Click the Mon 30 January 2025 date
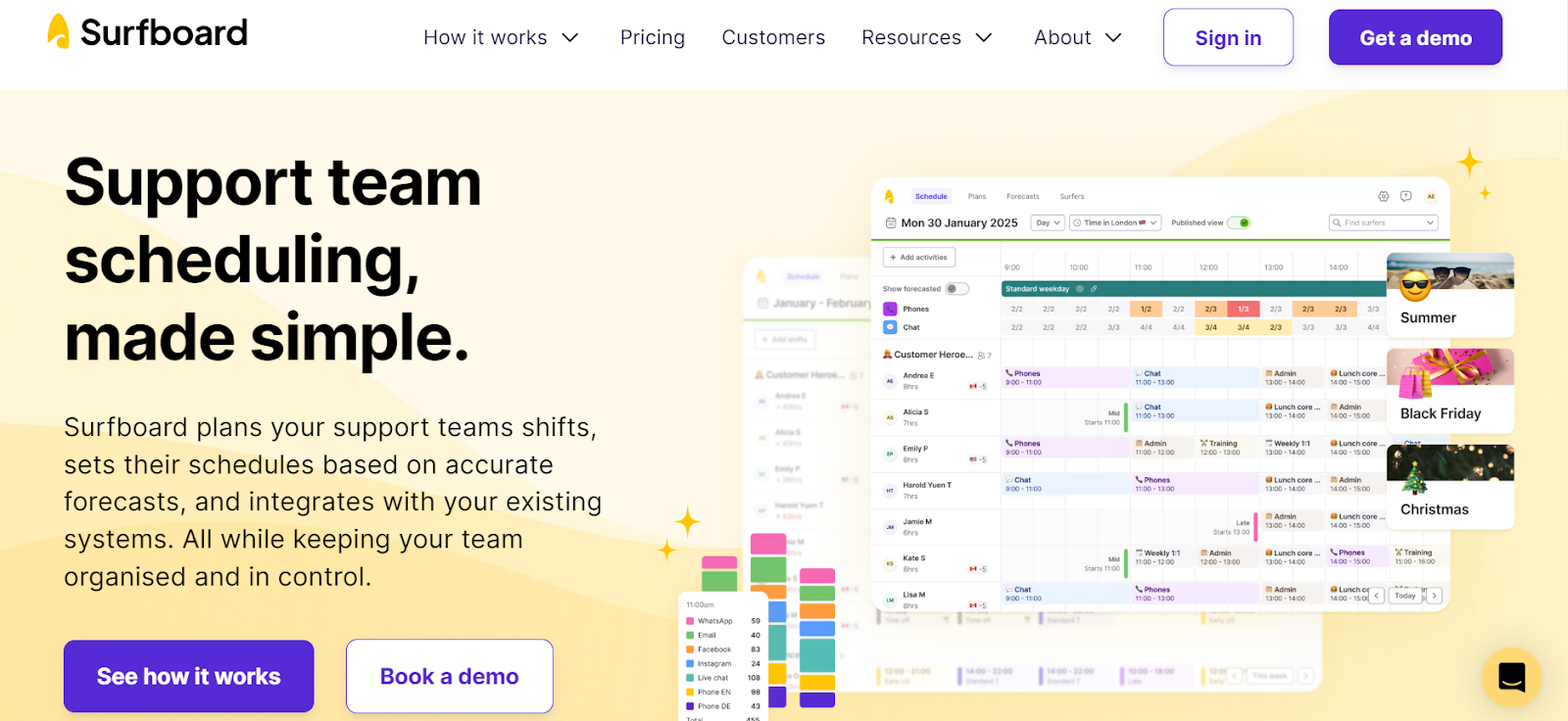Screen dimensions: 1568x721 click(x=959, y=223)
